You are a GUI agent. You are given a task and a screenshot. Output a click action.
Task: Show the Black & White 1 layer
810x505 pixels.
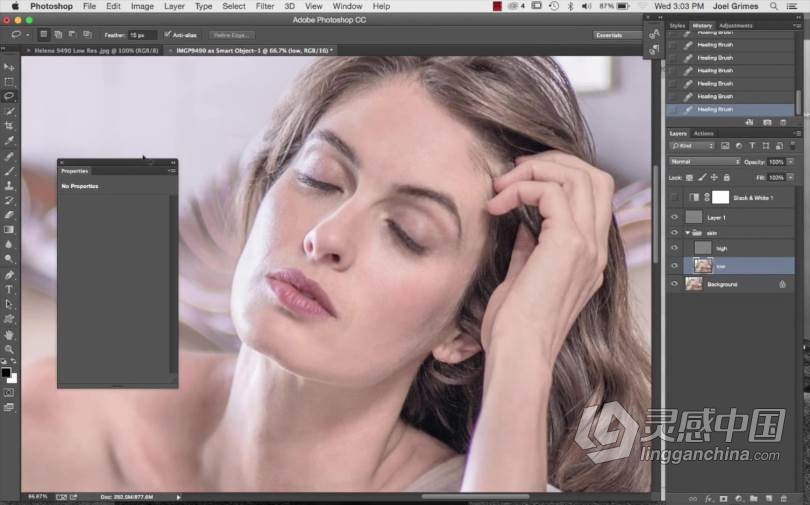674,197
